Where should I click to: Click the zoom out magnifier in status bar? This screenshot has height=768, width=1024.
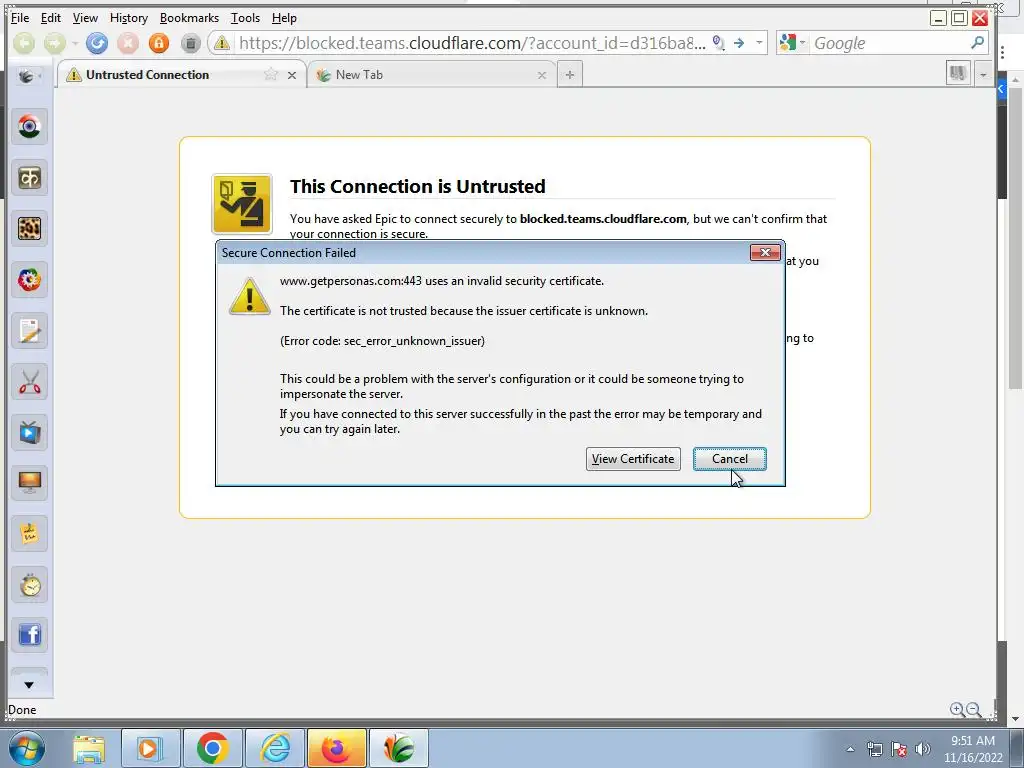(x=973, y=710)
